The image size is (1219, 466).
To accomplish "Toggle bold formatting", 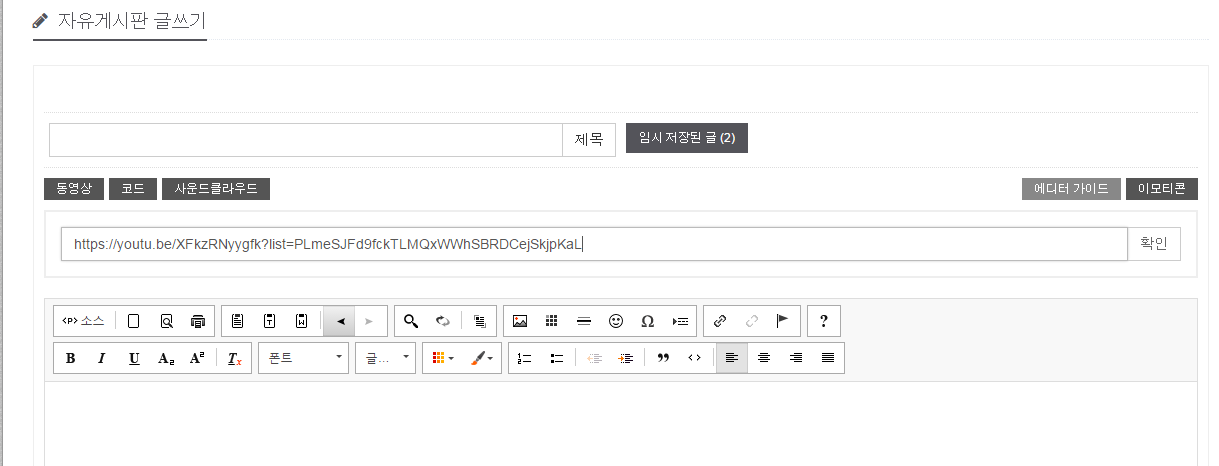I will click(70, 358).
